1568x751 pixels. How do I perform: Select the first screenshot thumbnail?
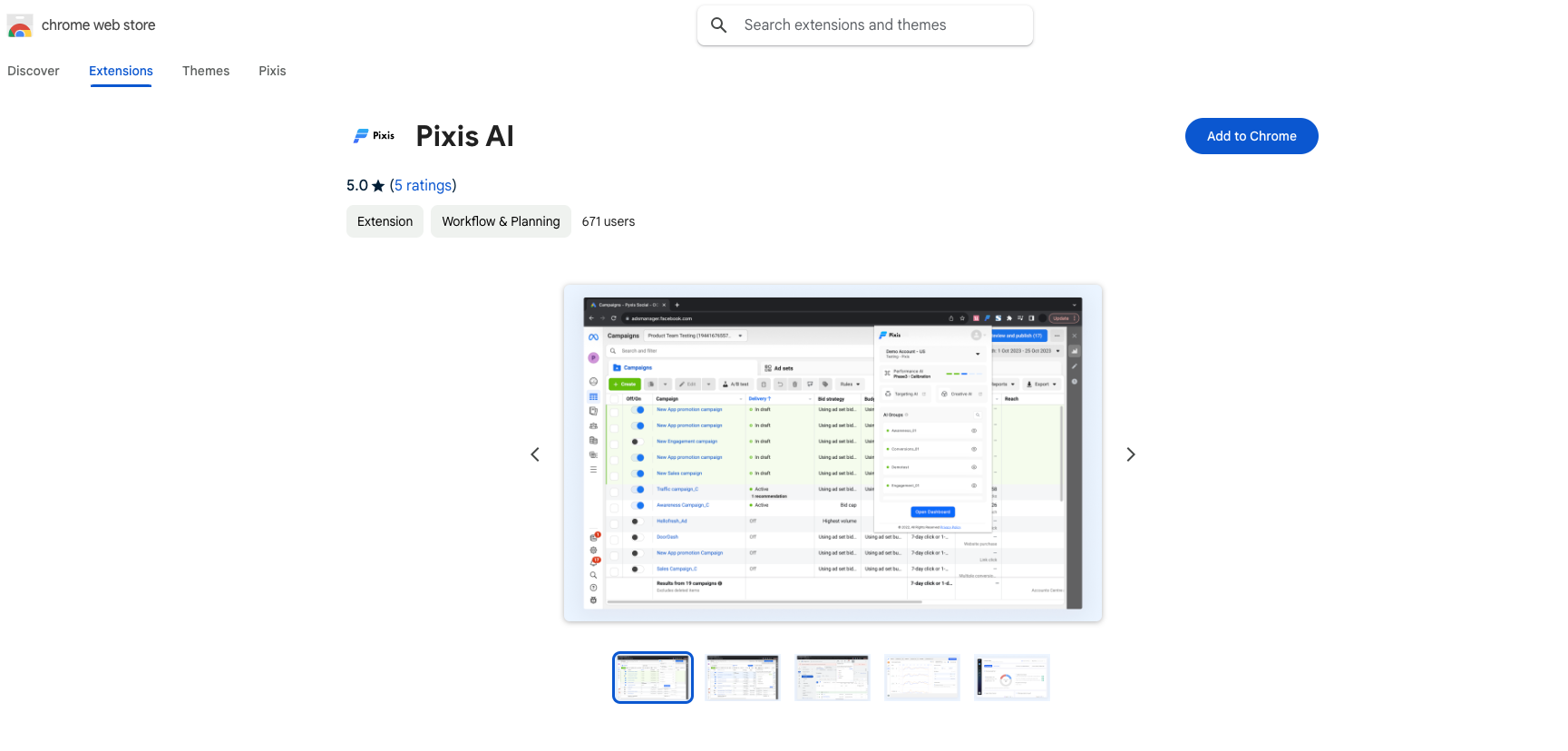coord(653,678)
